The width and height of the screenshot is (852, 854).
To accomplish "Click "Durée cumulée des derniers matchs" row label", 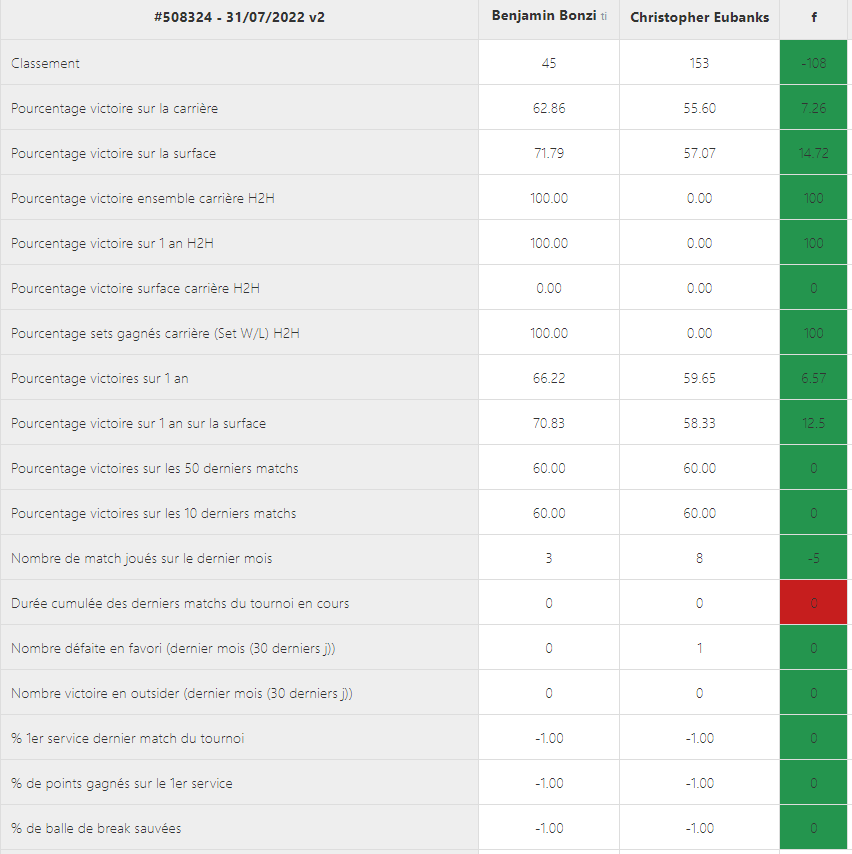I will click(180, 603).
